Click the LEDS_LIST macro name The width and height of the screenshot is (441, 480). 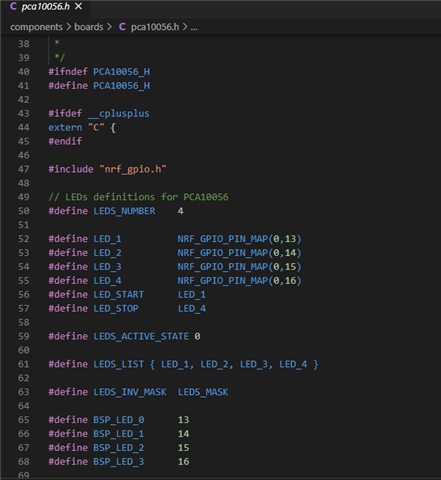coord(119,364)
